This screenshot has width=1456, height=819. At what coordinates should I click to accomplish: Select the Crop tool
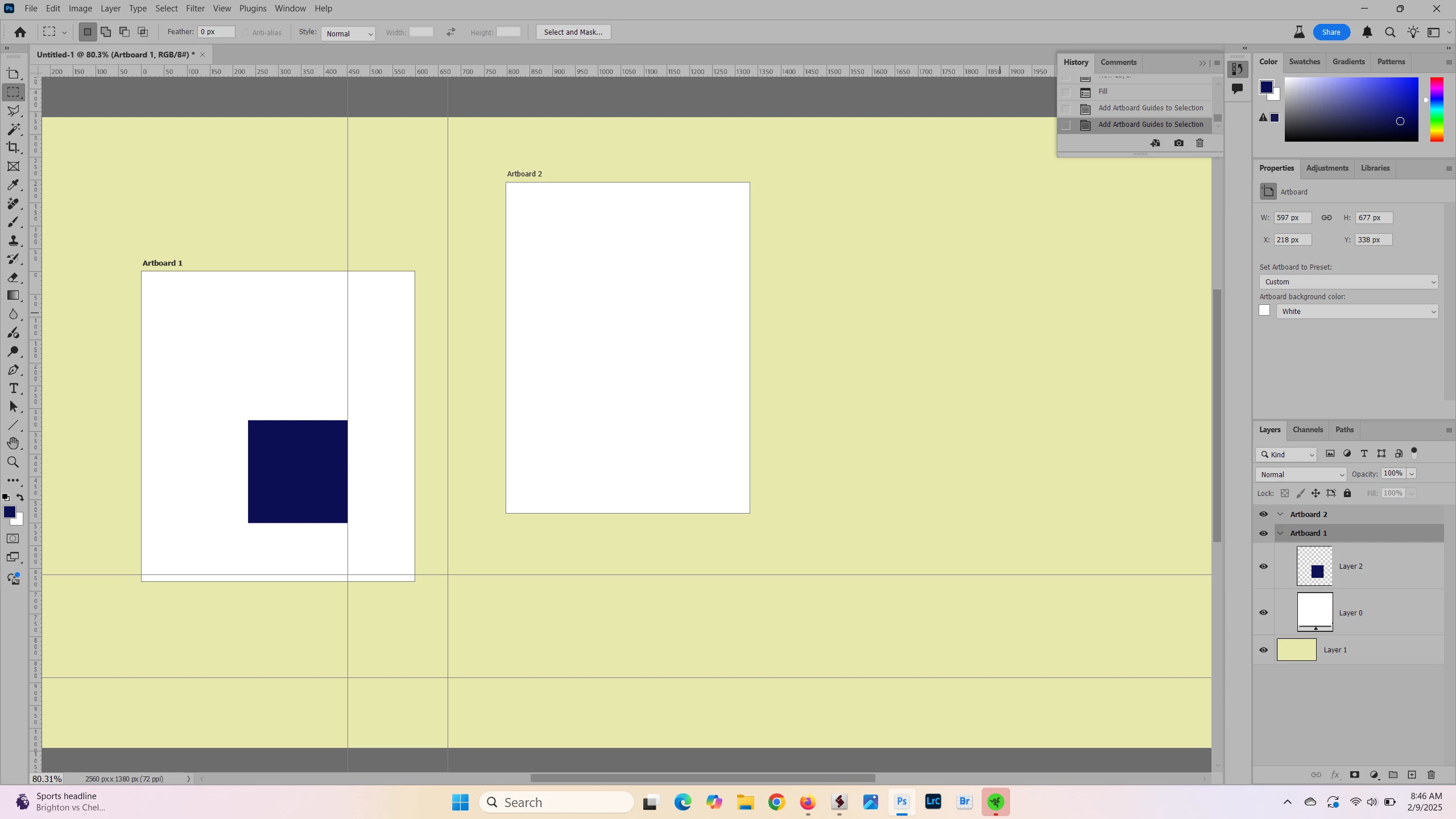[13, 148]
